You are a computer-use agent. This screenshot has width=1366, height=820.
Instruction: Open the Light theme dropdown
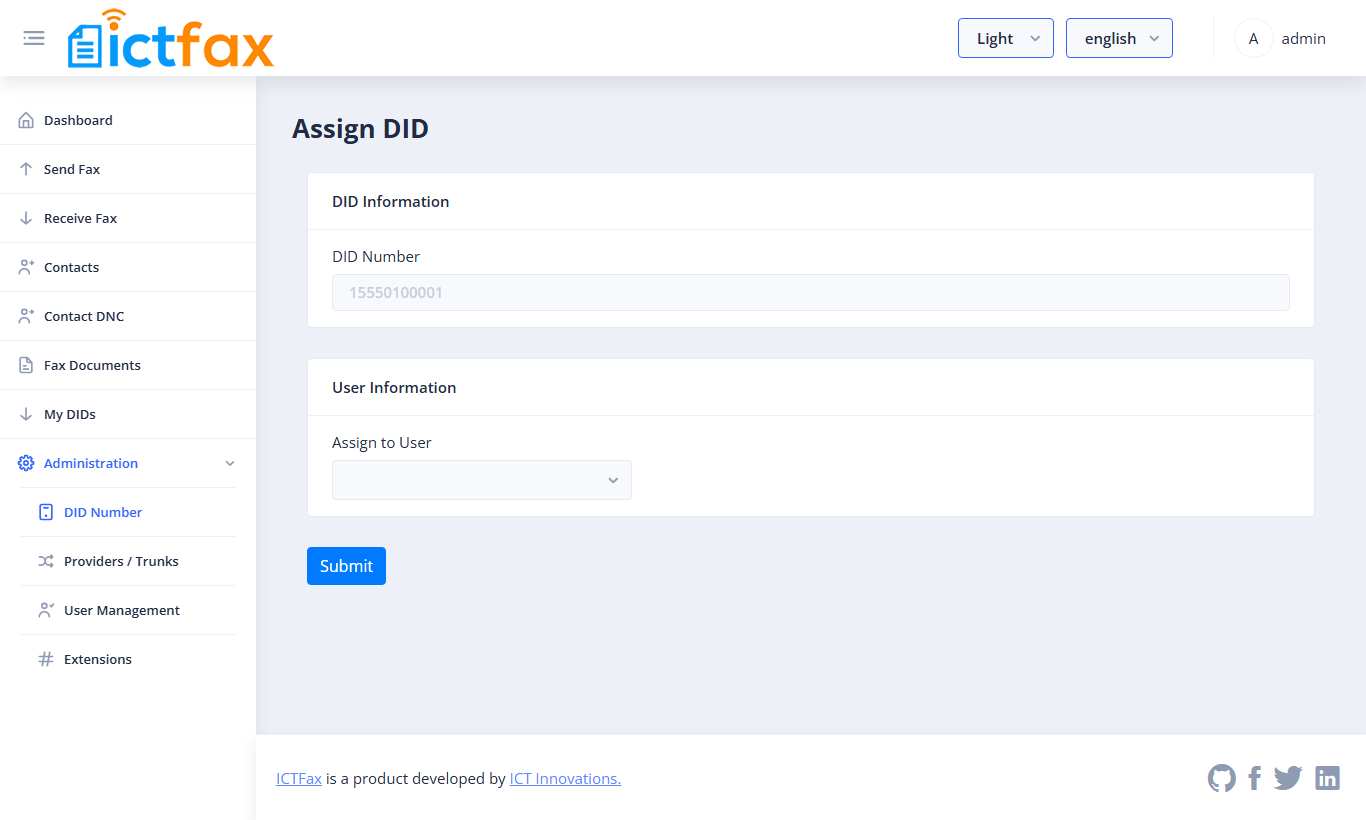(1006, 38)
